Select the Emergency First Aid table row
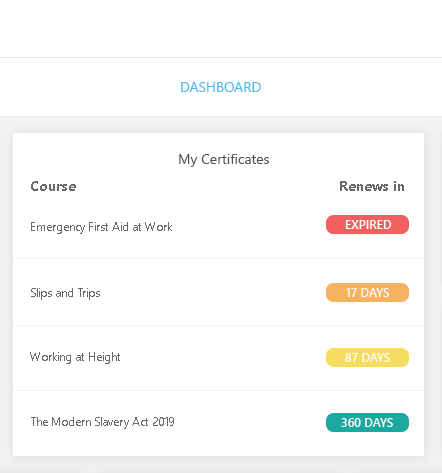 [x=219, y=227]
